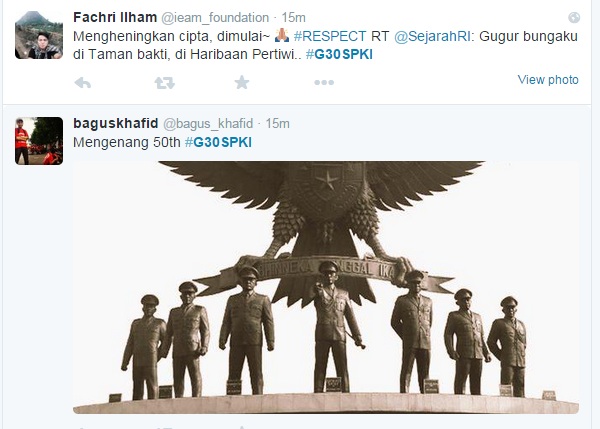Image resolution: width=600 pixels, height=429 pixels.
Task: Go to the baguskhafid display name
Action: point(116,123)
